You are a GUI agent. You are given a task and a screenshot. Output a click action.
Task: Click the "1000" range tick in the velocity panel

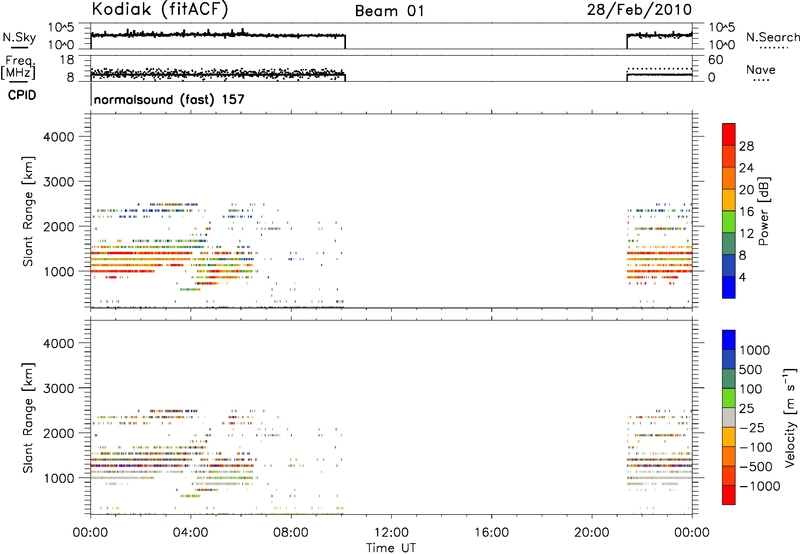coord(58,478)
